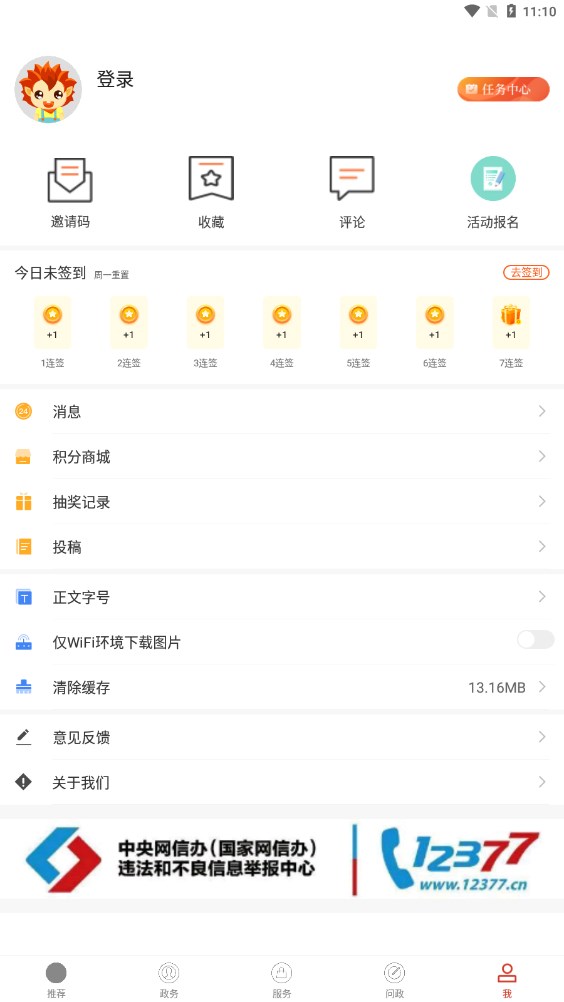
Task: Expand the 关于我们 row chevron
Action: tap(542, 782)
